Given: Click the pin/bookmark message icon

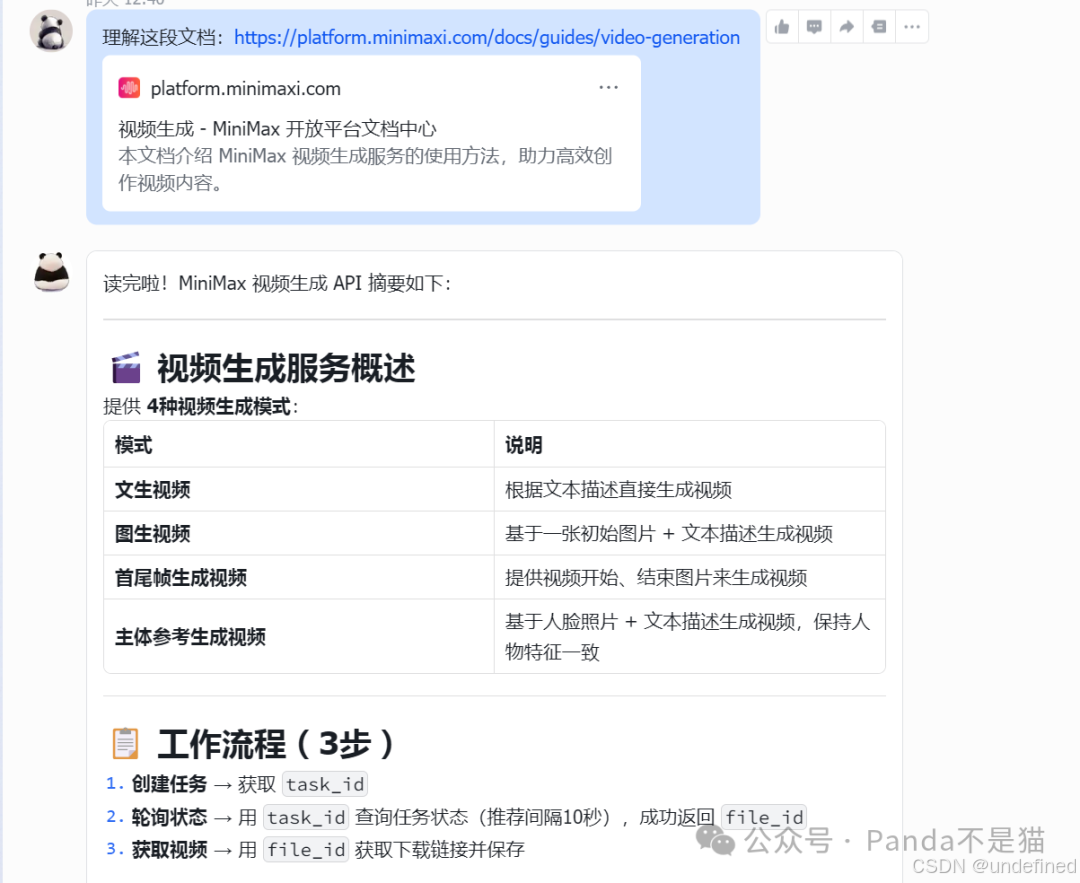Looking at the screenshot, I should point(879,27).
